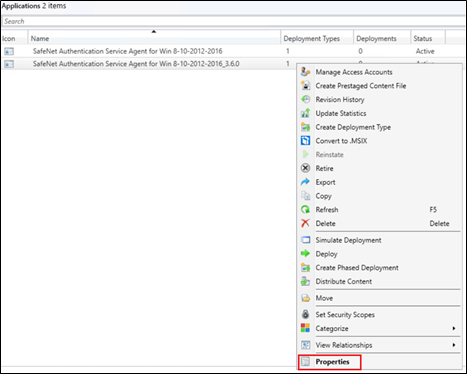
Task: Click the Move folder icon
Action: coord(305,298)
